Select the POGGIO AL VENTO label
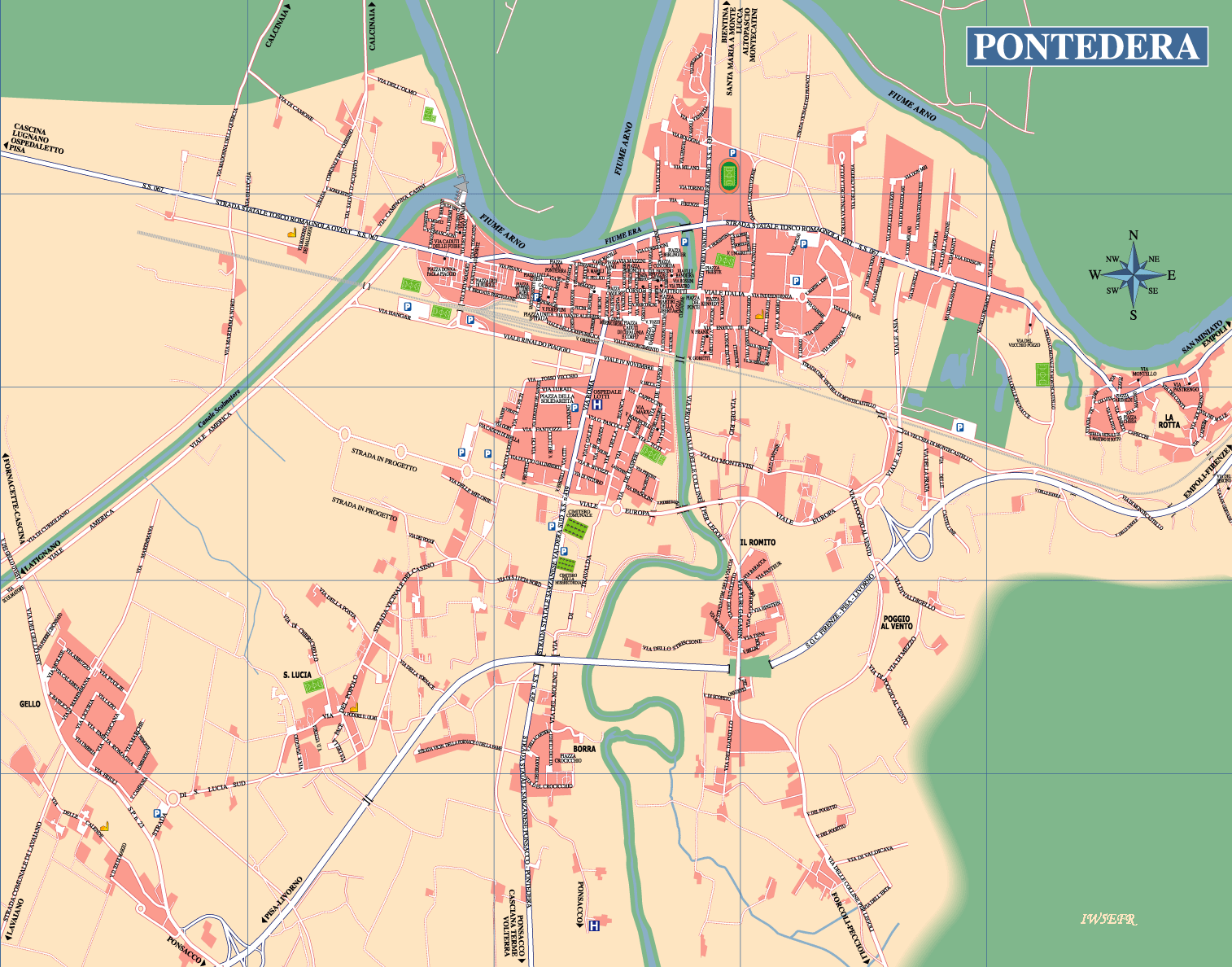The height and width of the screenshot is (967, 1232). pyautogui.click(x=897, y=623)
